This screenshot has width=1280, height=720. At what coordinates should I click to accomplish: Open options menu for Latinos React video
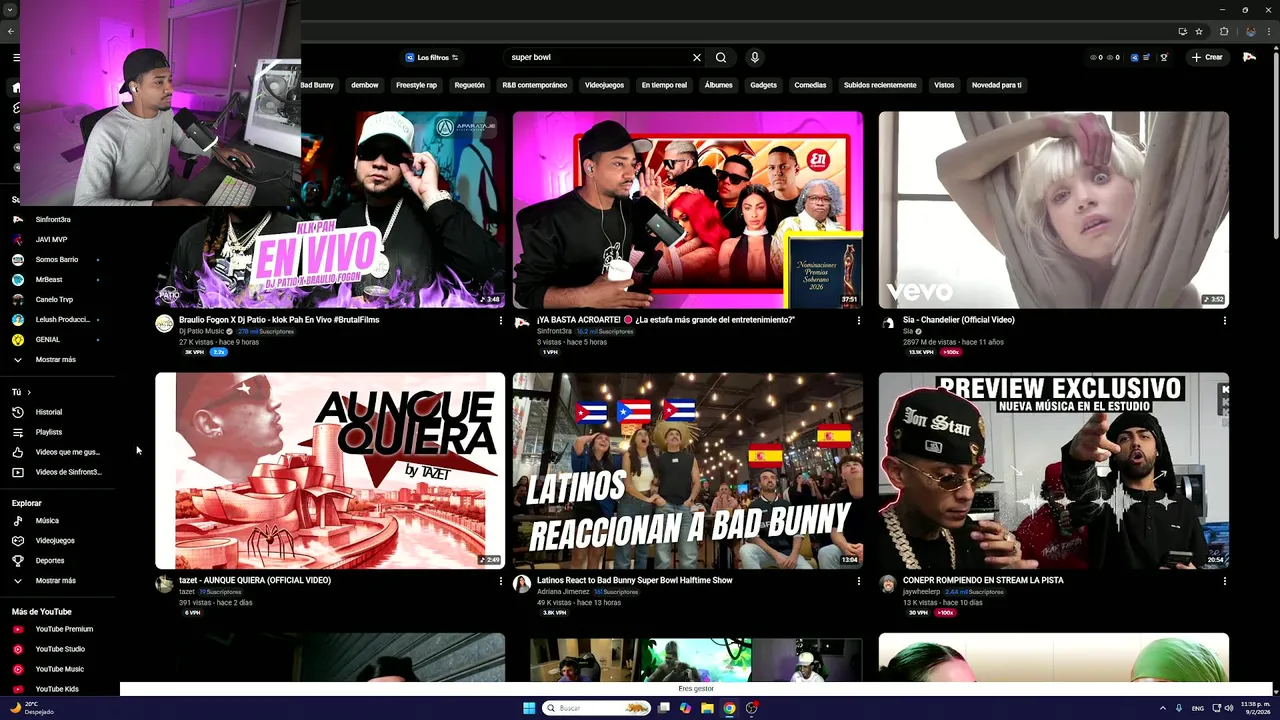pyautogui.click(x=858, y=580)
